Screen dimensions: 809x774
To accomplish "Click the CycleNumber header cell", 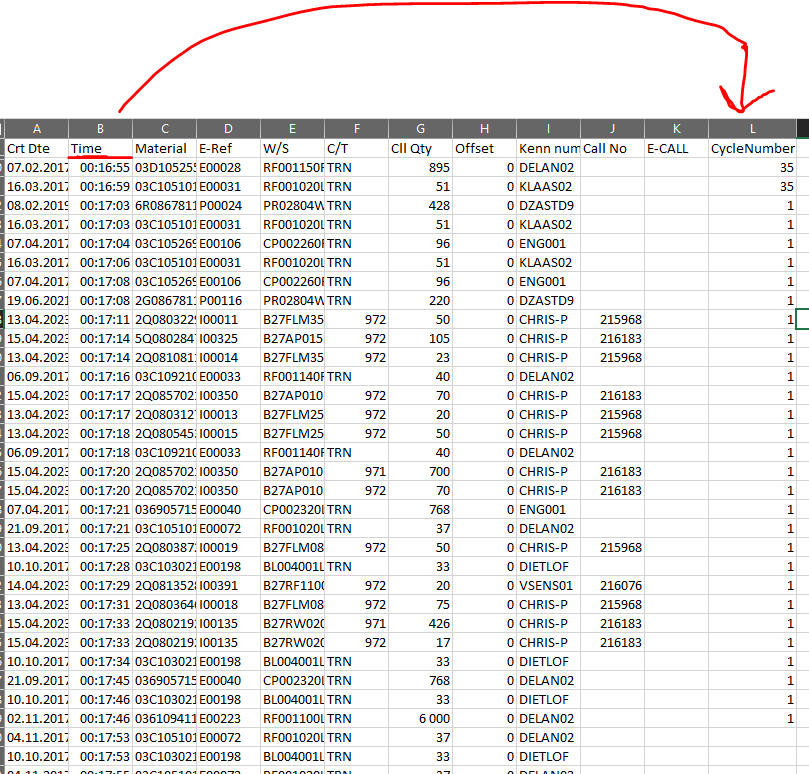I will [751, 148].
